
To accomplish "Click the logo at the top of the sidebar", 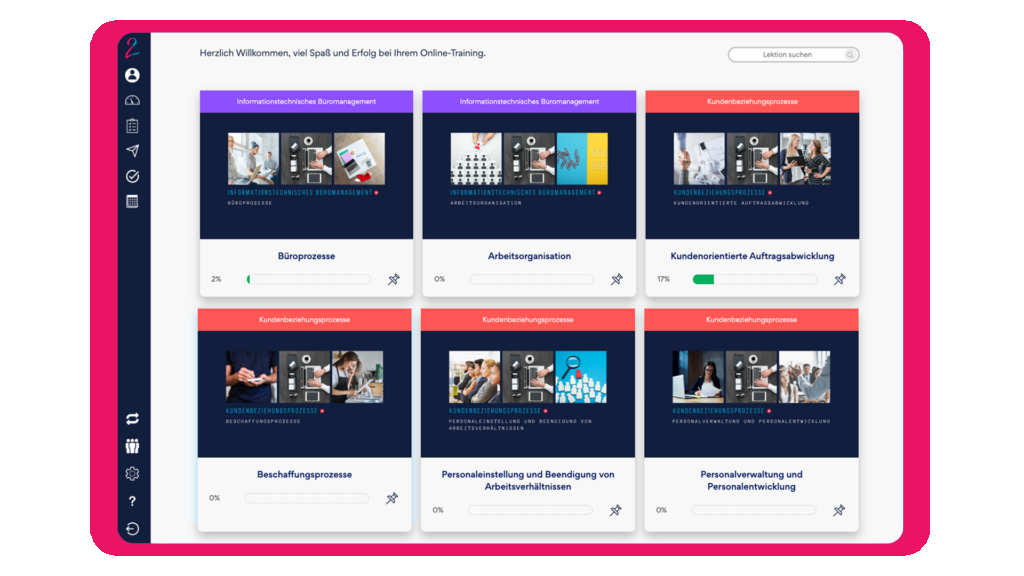I will 131,47.
